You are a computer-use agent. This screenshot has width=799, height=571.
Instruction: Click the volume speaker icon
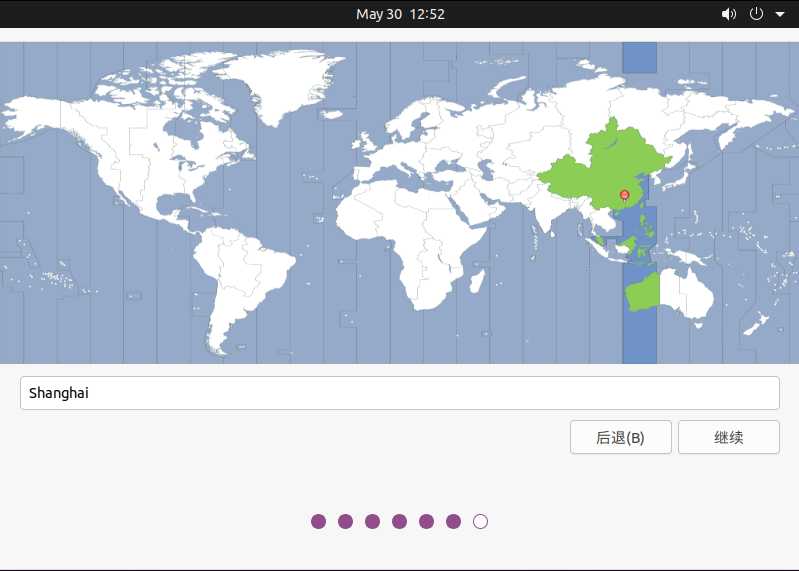(729, 14)
